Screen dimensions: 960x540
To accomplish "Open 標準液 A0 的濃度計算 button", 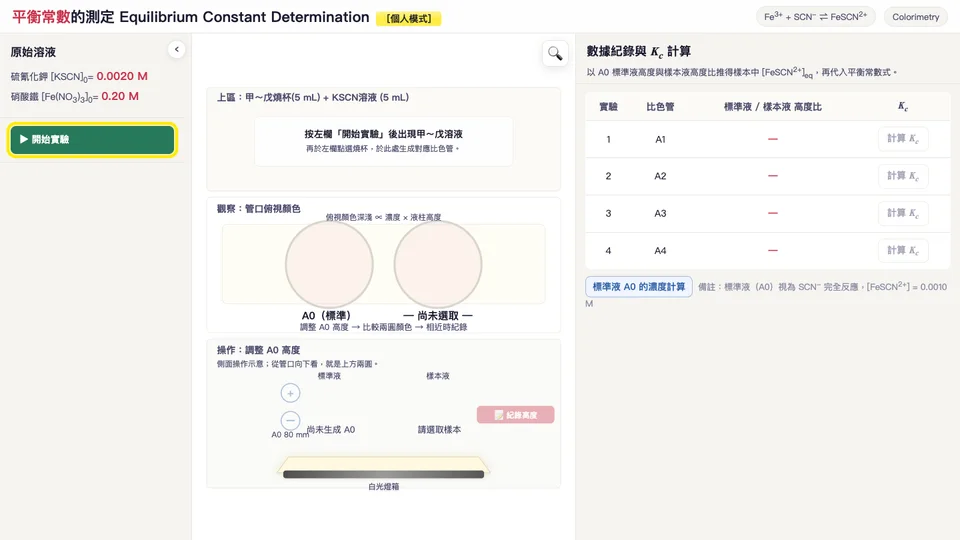I will [639, 287].
